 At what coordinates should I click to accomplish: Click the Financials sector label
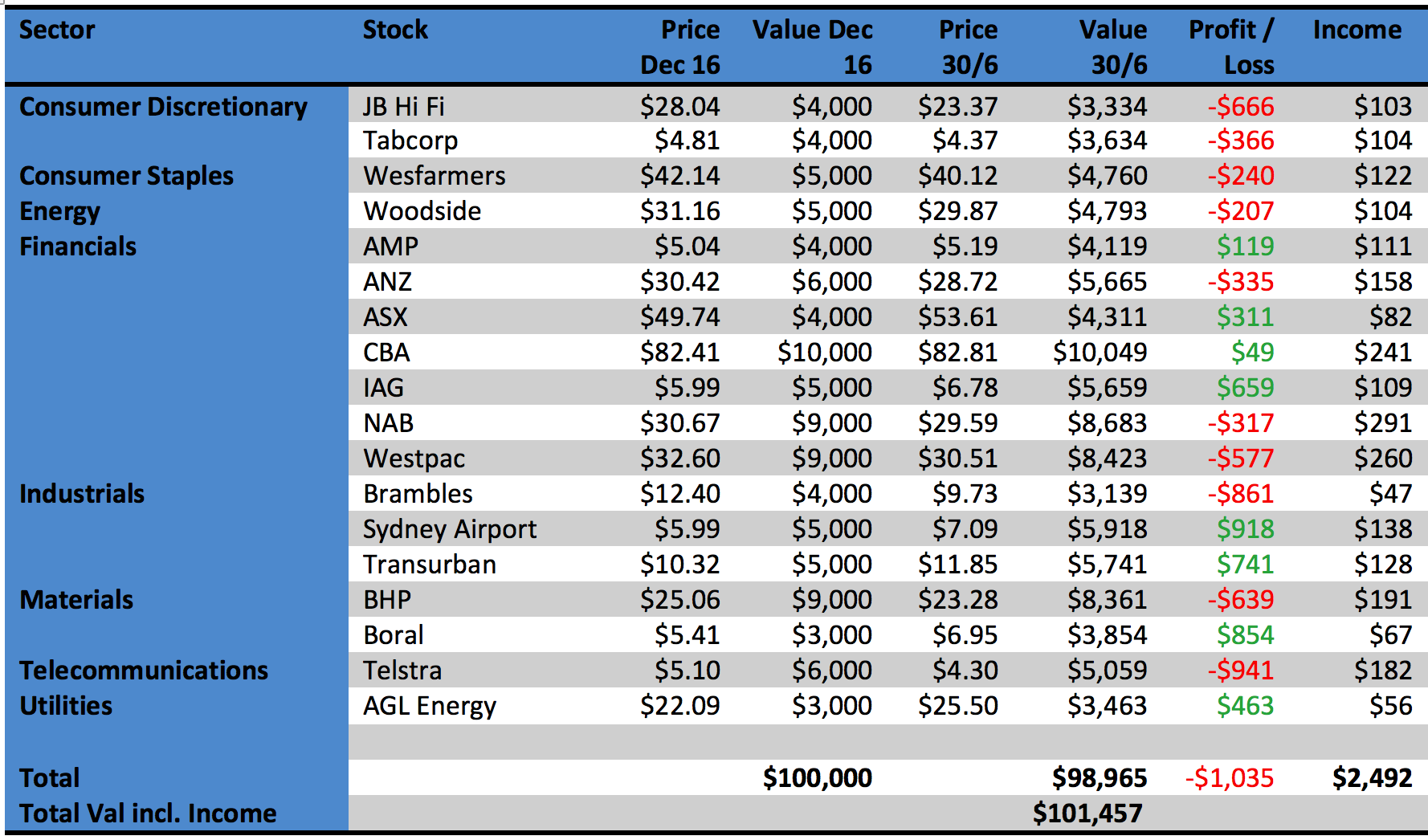[78, 246]
